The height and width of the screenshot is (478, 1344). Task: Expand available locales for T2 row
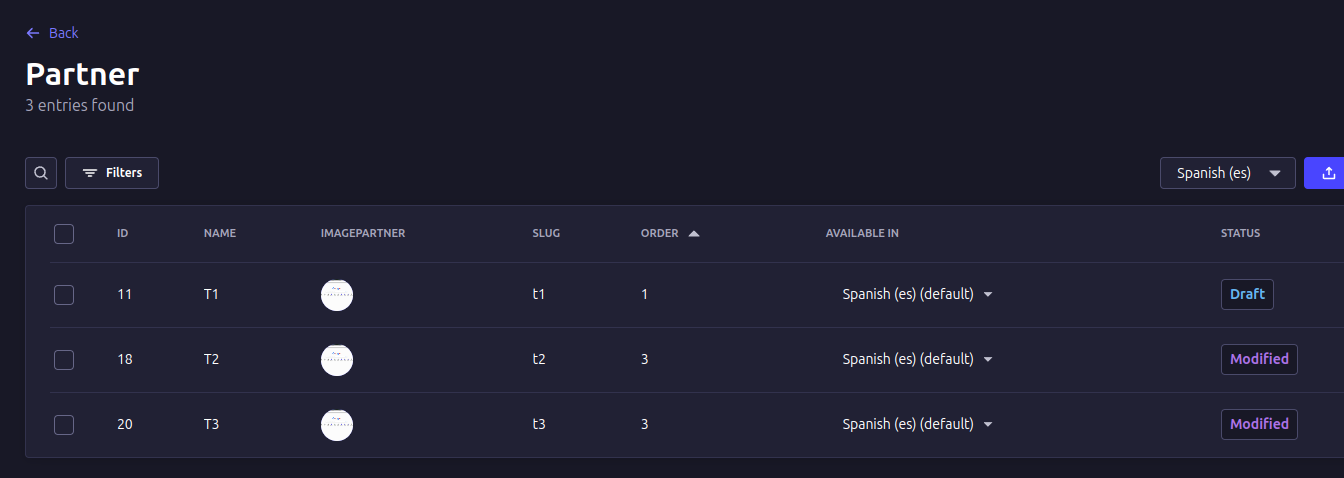(x=988, y=360)
